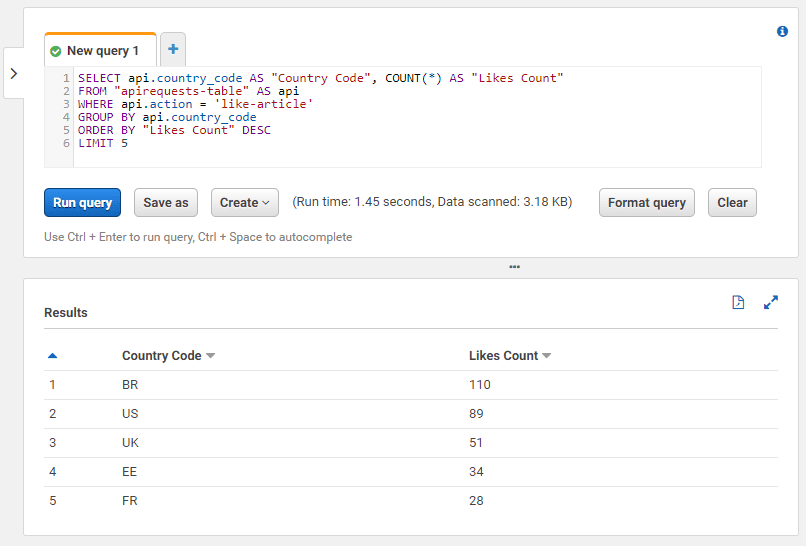Click the Run query button
This screenshot has height=546, width=806.
(82, 203)
